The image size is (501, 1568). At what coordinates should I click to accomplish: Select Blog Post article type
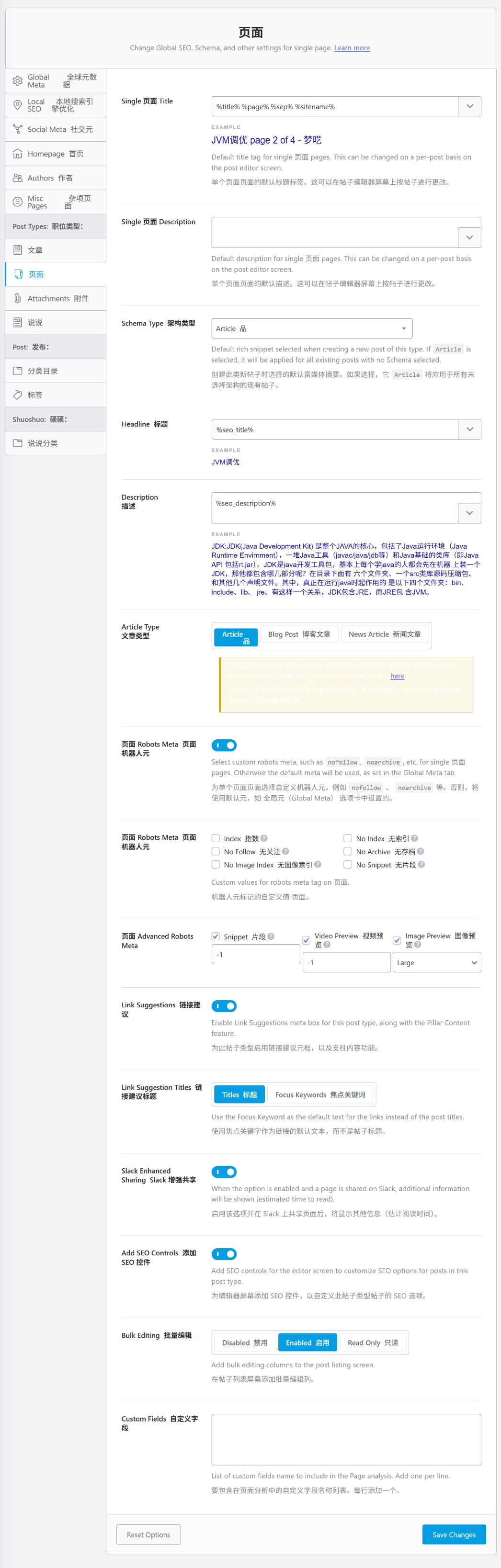click(x=299, y=634)
